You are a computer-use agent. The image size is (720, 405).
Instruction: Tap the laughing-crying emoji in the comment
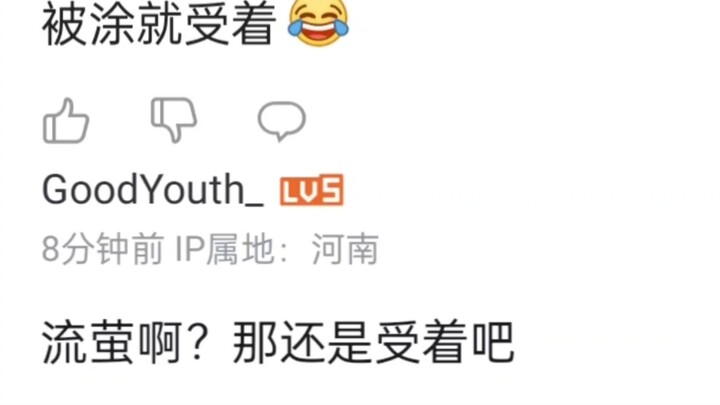coord(318,22)
